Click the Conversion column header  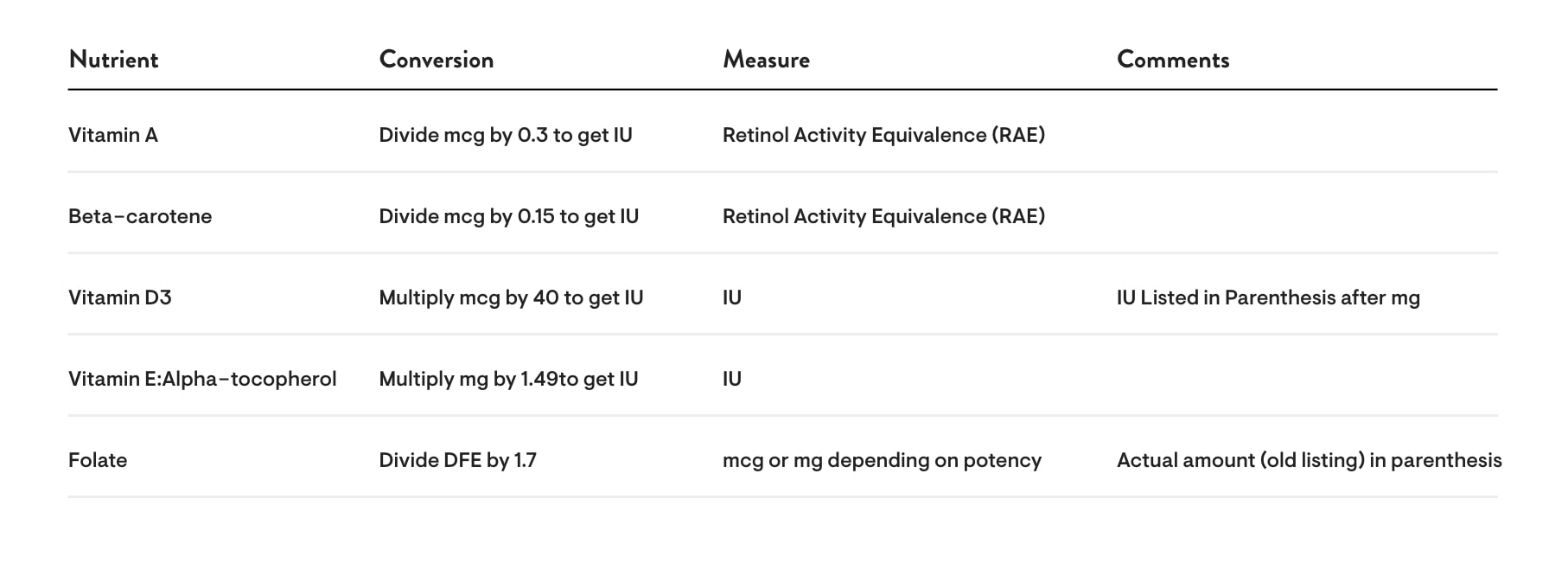point(437,60)
